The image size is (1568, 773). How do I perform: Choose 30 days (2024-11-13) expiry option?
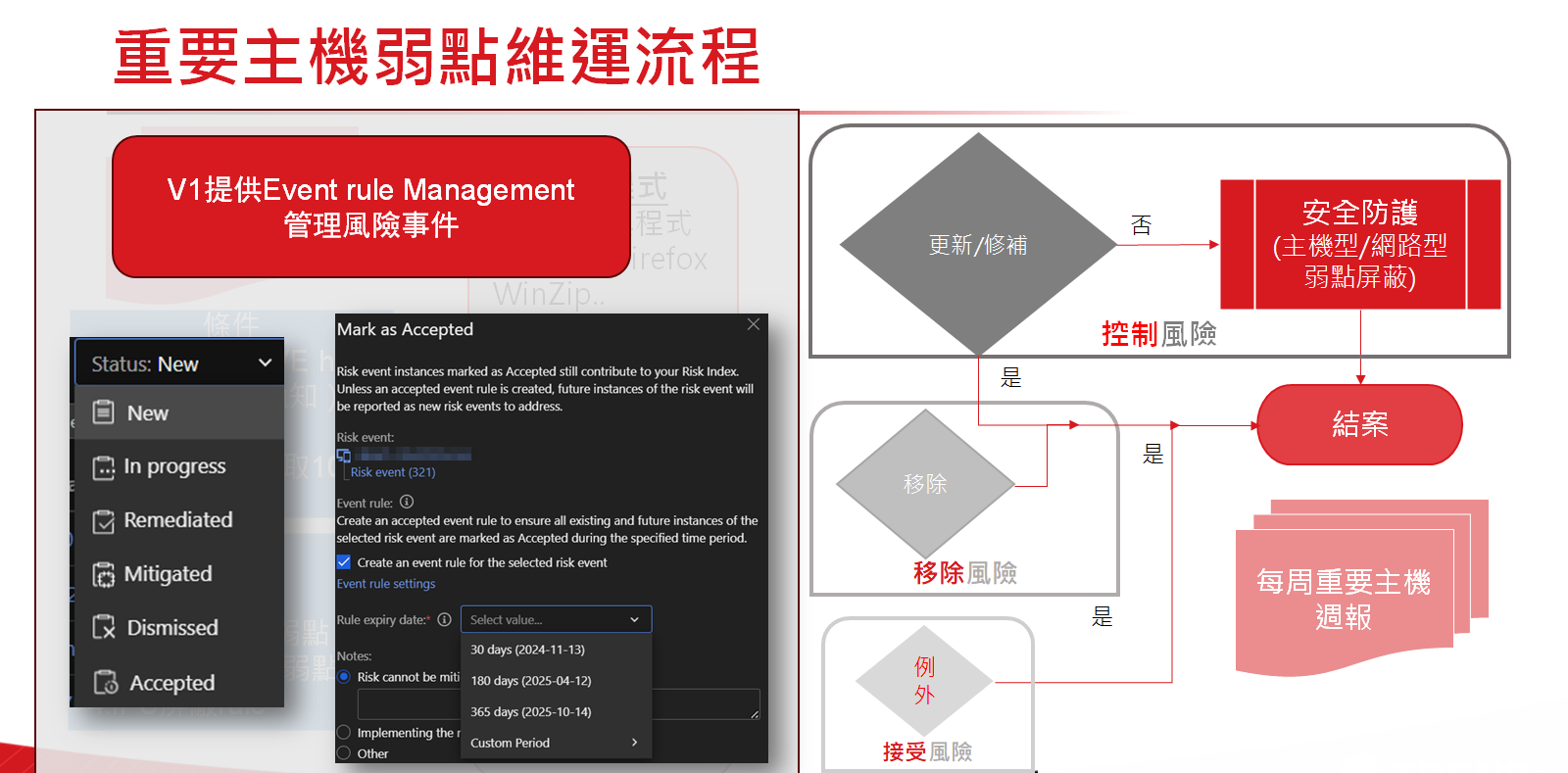[527, 650]
